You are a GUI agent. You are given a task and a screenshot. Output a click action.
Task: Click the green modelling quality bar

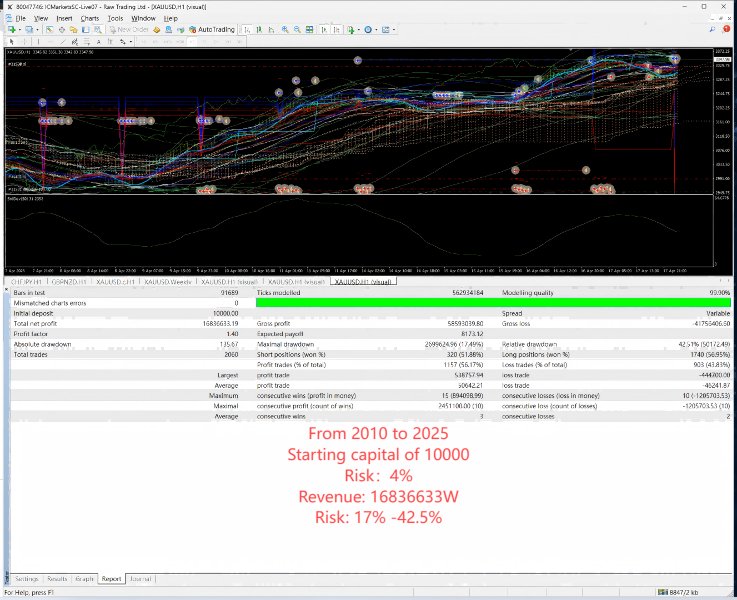click(x=493, y=303)
